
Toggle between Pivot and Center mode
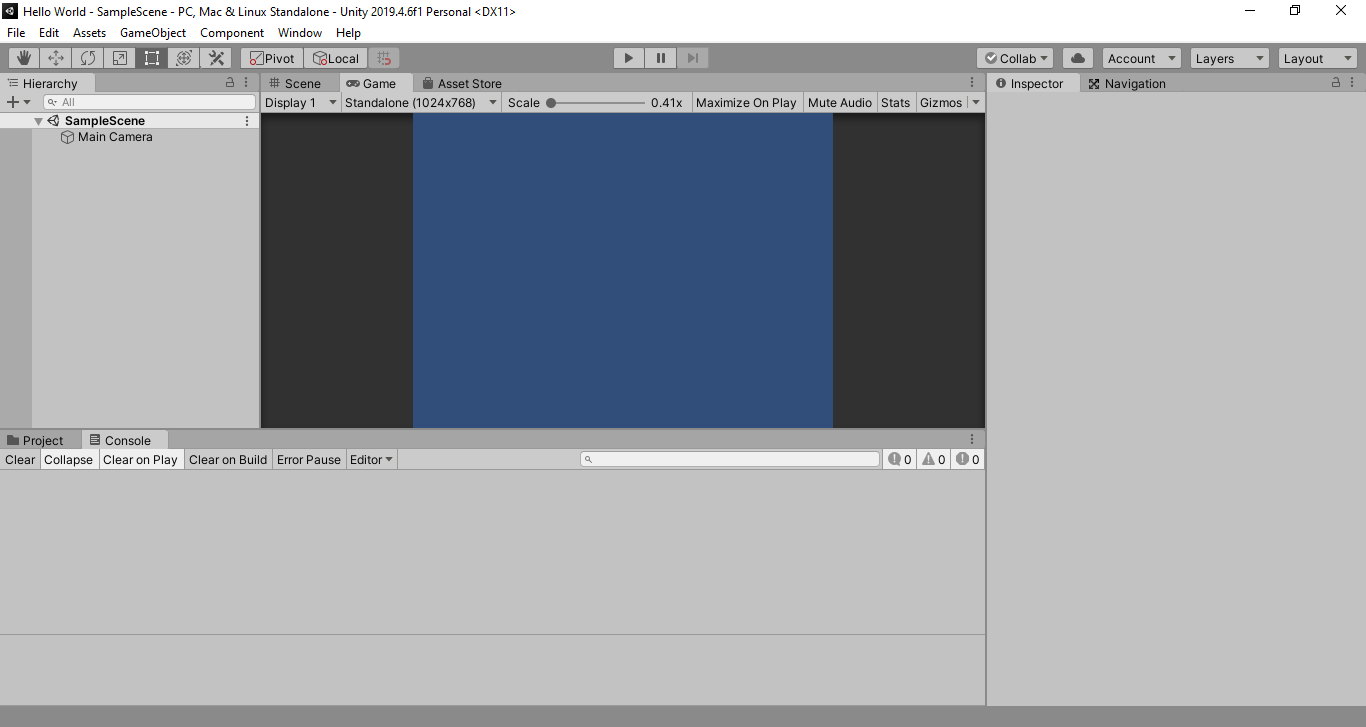point(271,57)
